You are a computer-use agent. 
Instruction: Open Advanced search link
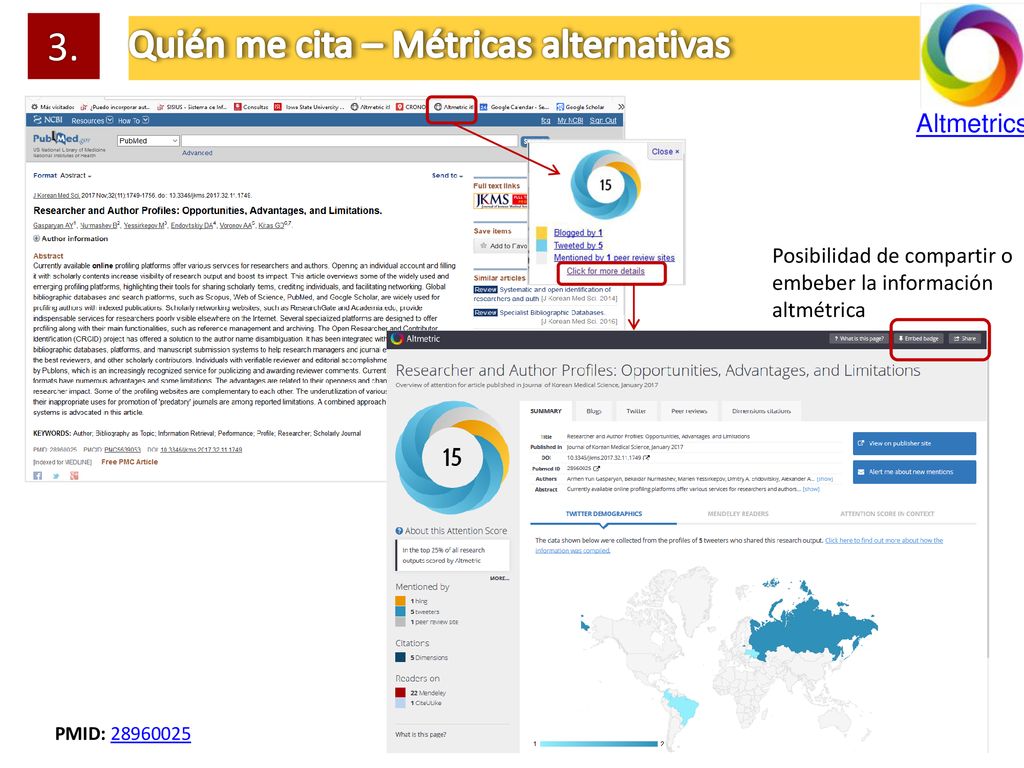coord(197,153)
